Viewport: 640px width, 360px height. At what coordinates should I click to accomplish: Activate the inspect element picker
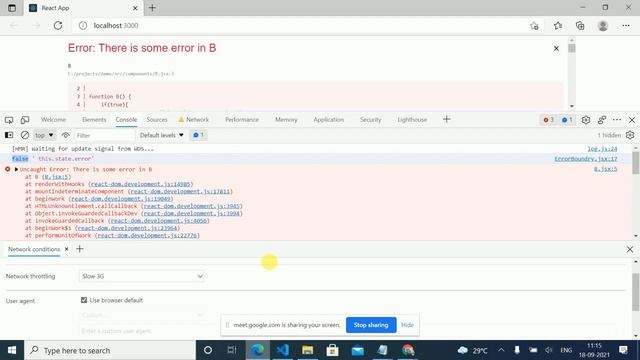click(x=9, y=120)
